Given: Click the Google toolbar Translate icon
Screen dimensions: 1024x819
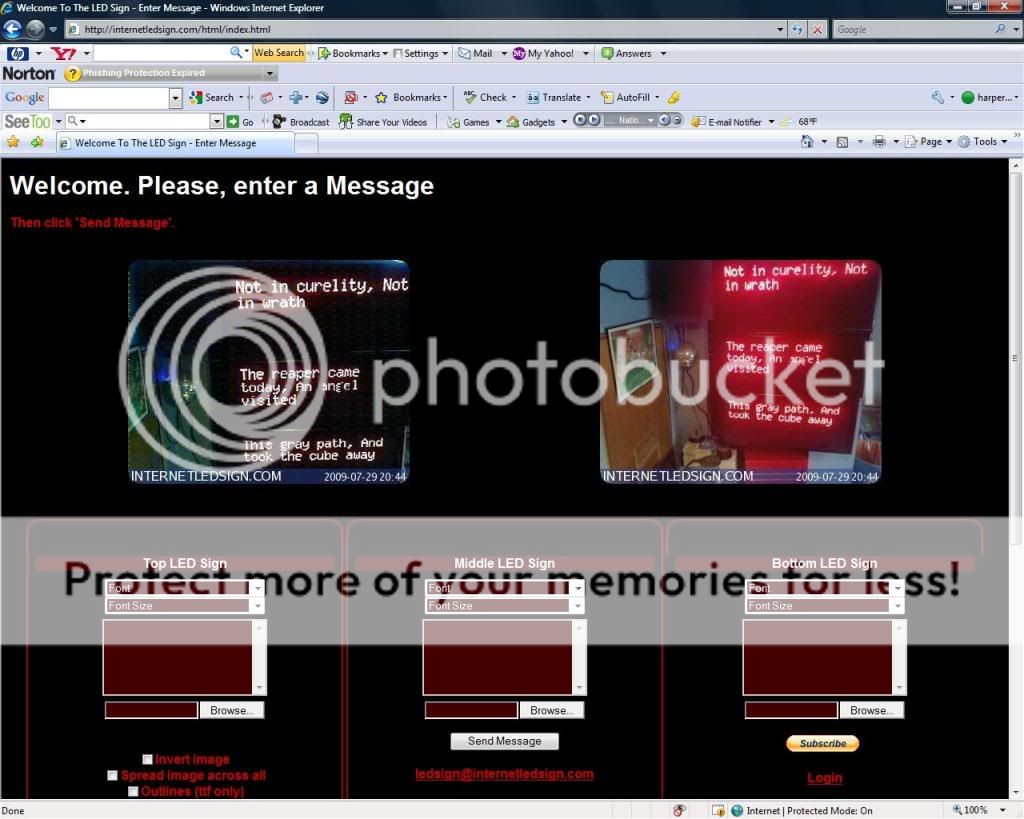Looking at the screenshot, I should [x=533, y=98].
